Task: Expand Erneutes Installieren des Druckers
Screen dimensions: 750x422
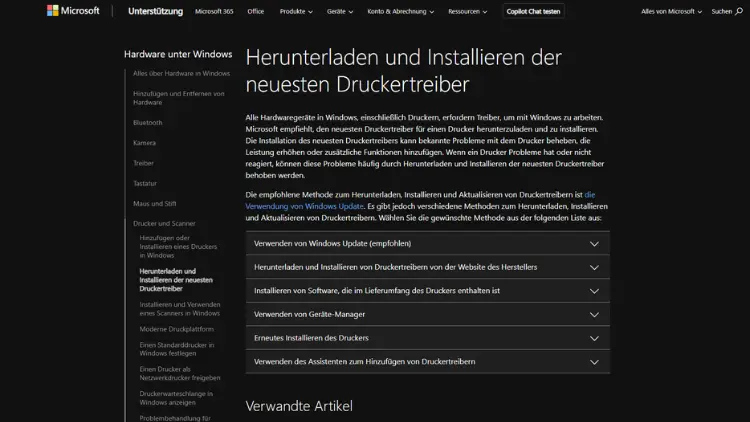Action: point(427,338)
